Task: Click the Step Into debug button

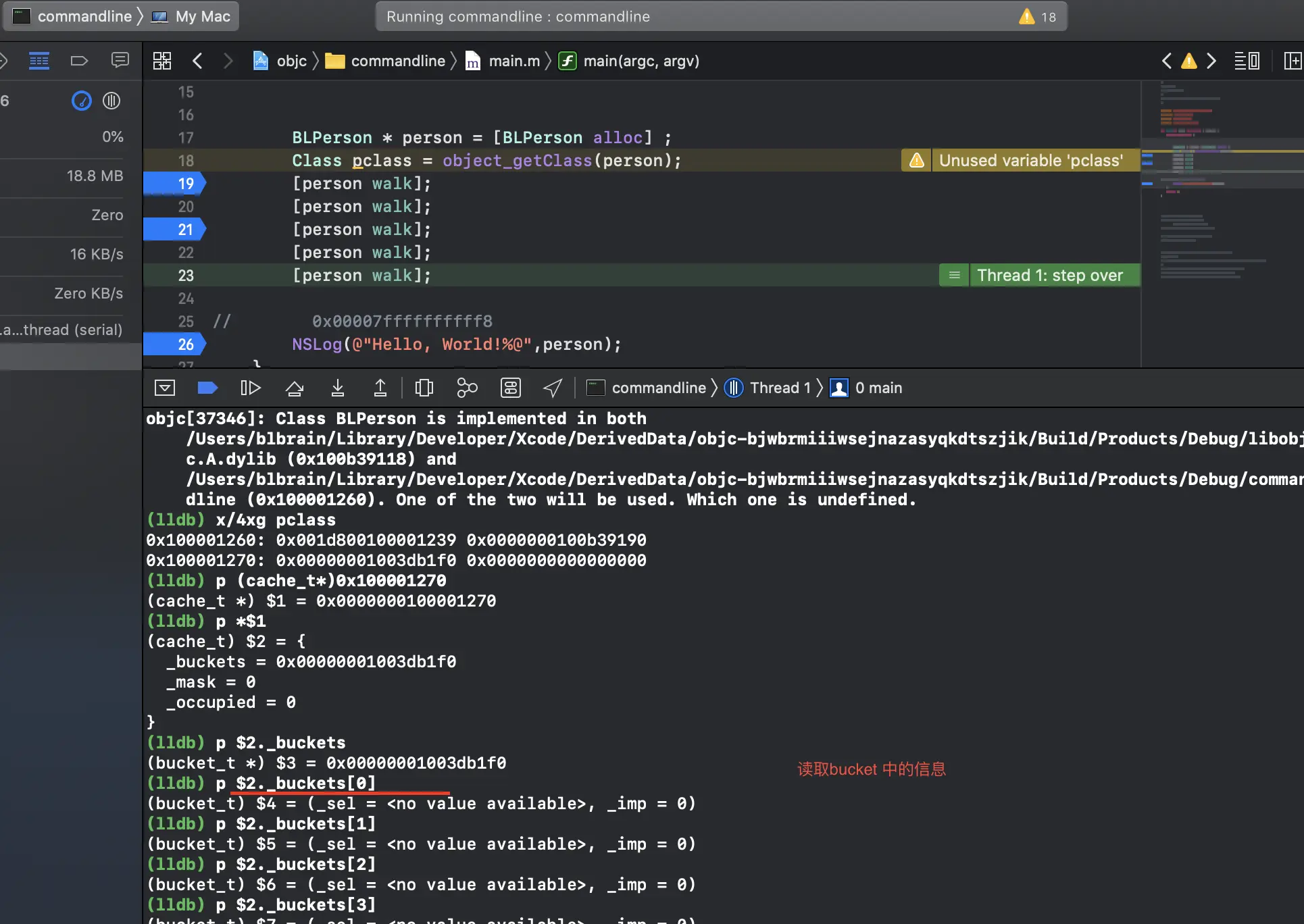Action: [x=338, y=388]
